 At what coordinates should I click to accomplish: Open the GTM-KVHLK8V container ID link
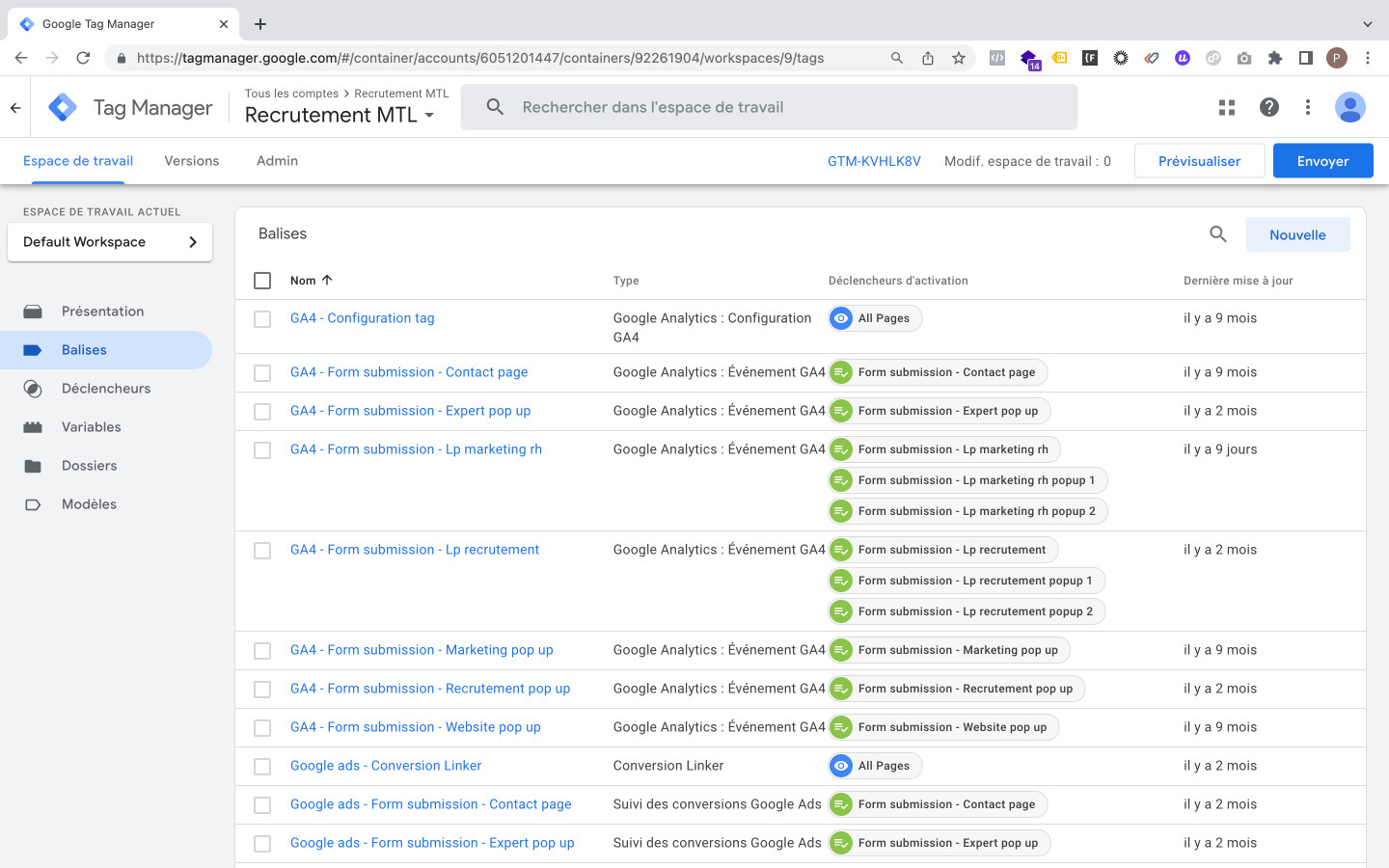(x=874, y=161)
